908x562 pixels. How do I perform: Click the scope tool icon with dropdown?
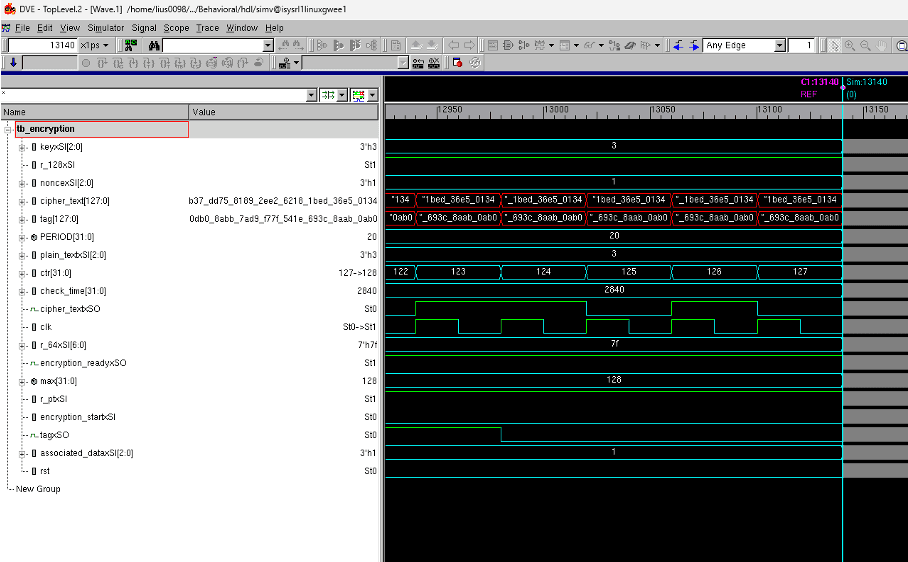[x=284, y=63]
